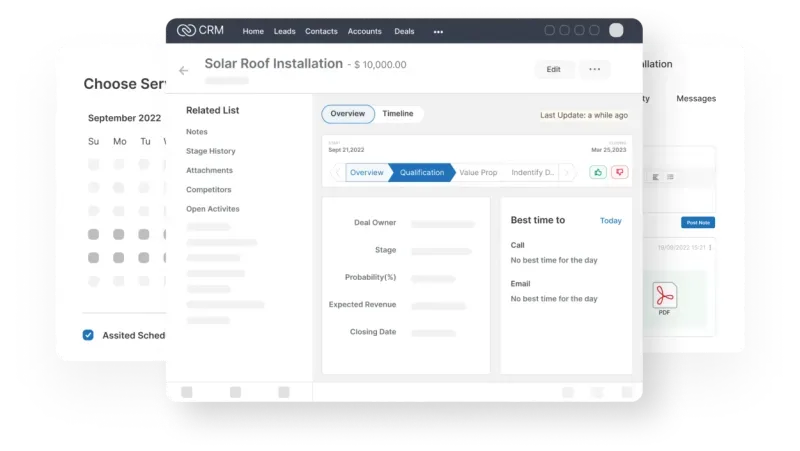
Task: Open more actions beside Edit button
Action: coord(594,69)
